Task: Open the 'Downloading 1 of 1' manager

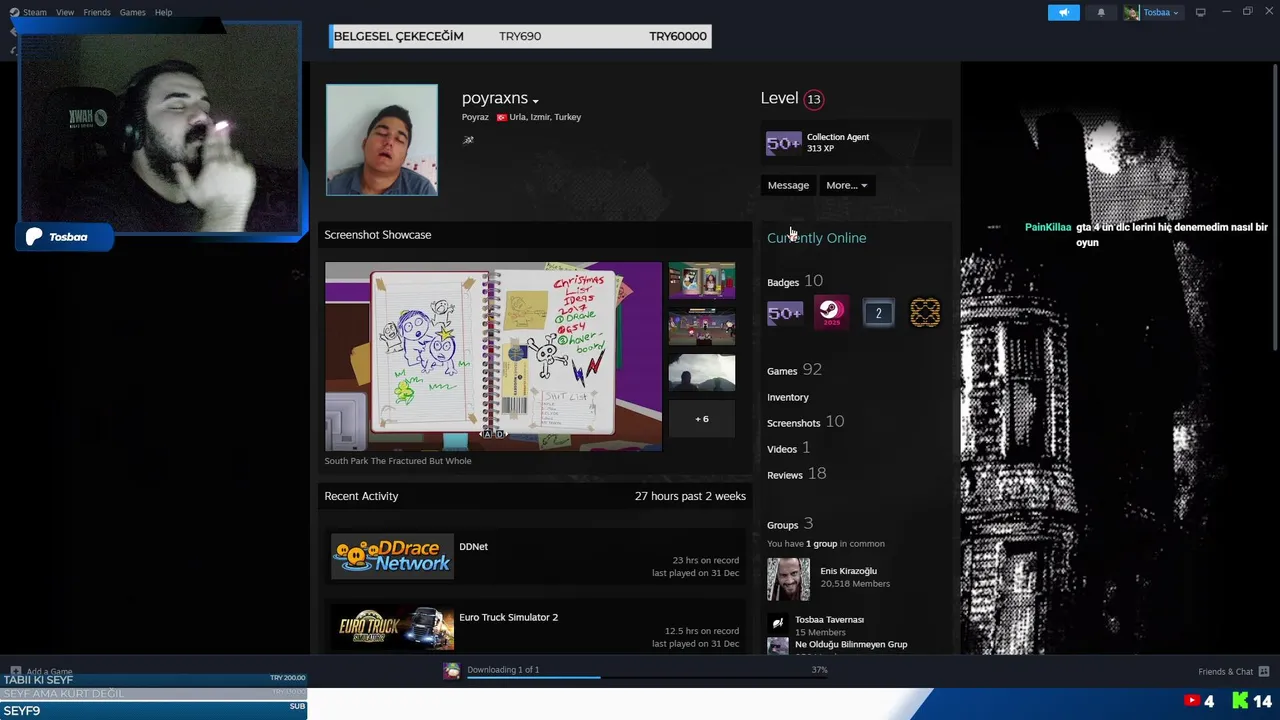Action: (503, 669)
